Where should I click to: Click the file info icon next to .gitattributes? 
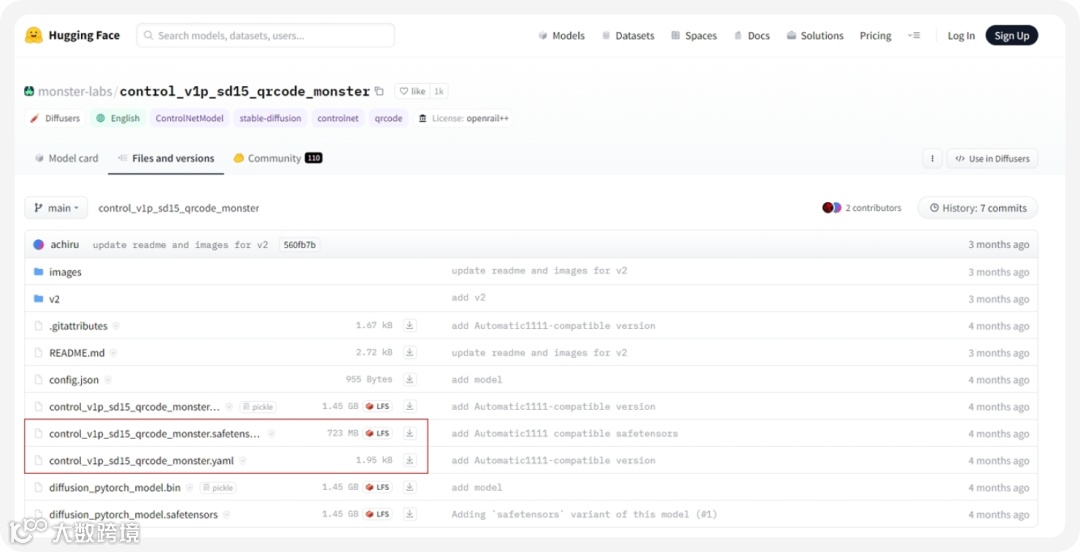[x=116, y=326]
